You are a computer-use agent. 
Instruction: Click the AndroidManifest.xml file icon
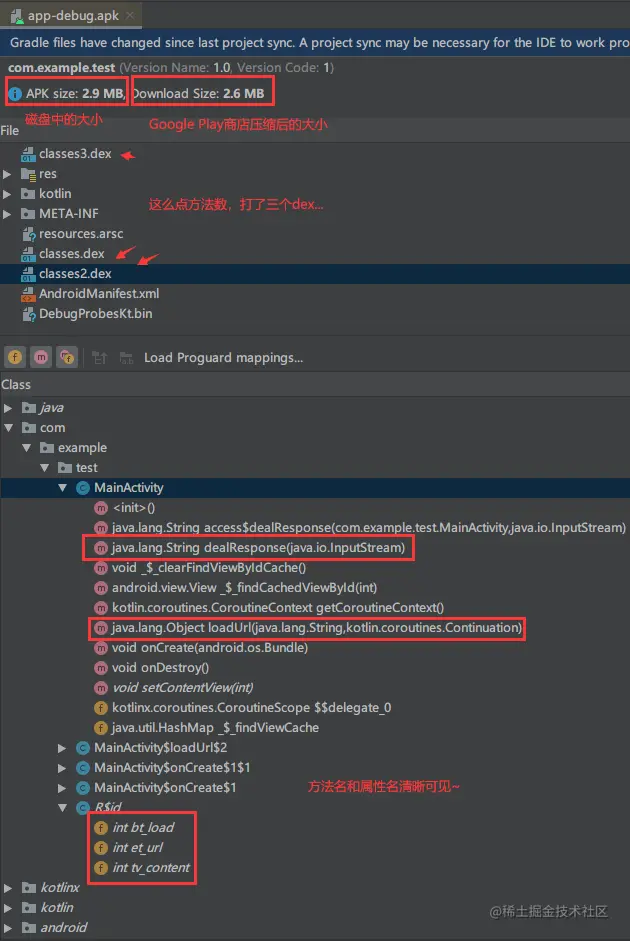28,294
